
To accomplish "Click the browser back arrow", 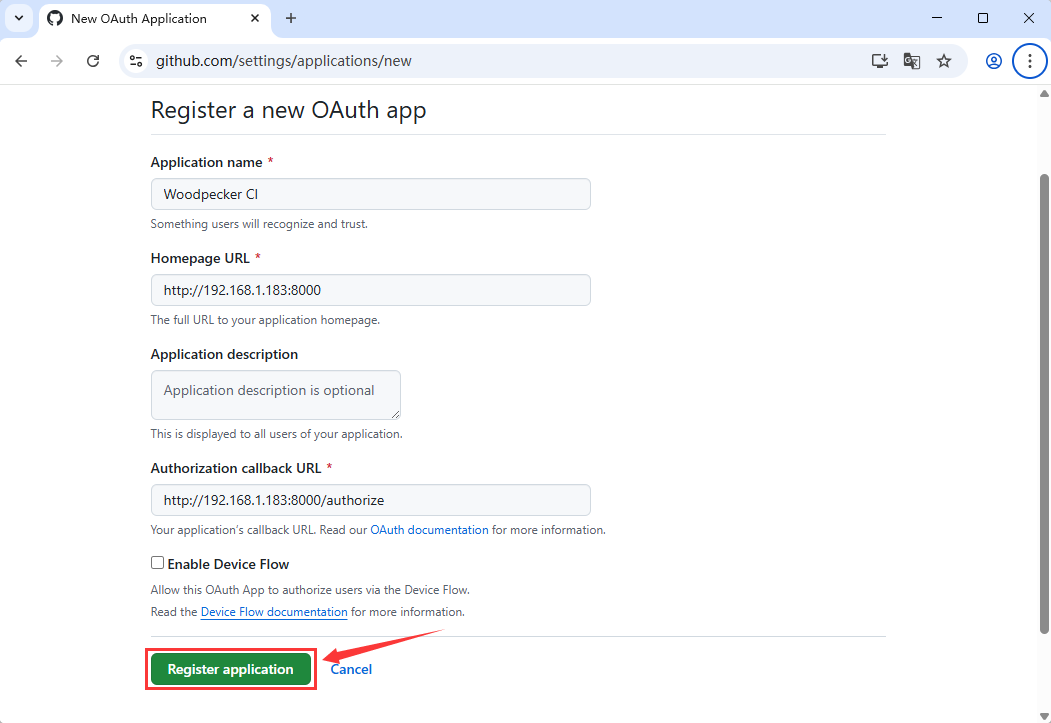I will pyautogui.click(x=21, y=61).
